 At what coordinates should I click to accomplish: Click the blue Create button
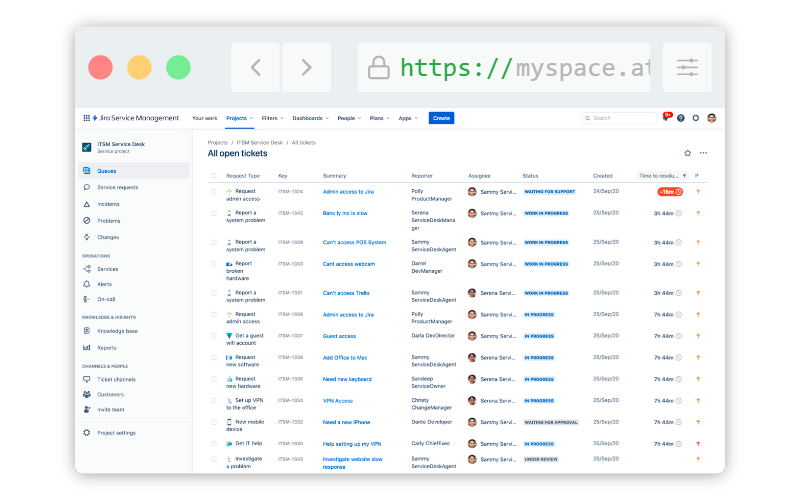pyautogui.click(x=441, y=118)
